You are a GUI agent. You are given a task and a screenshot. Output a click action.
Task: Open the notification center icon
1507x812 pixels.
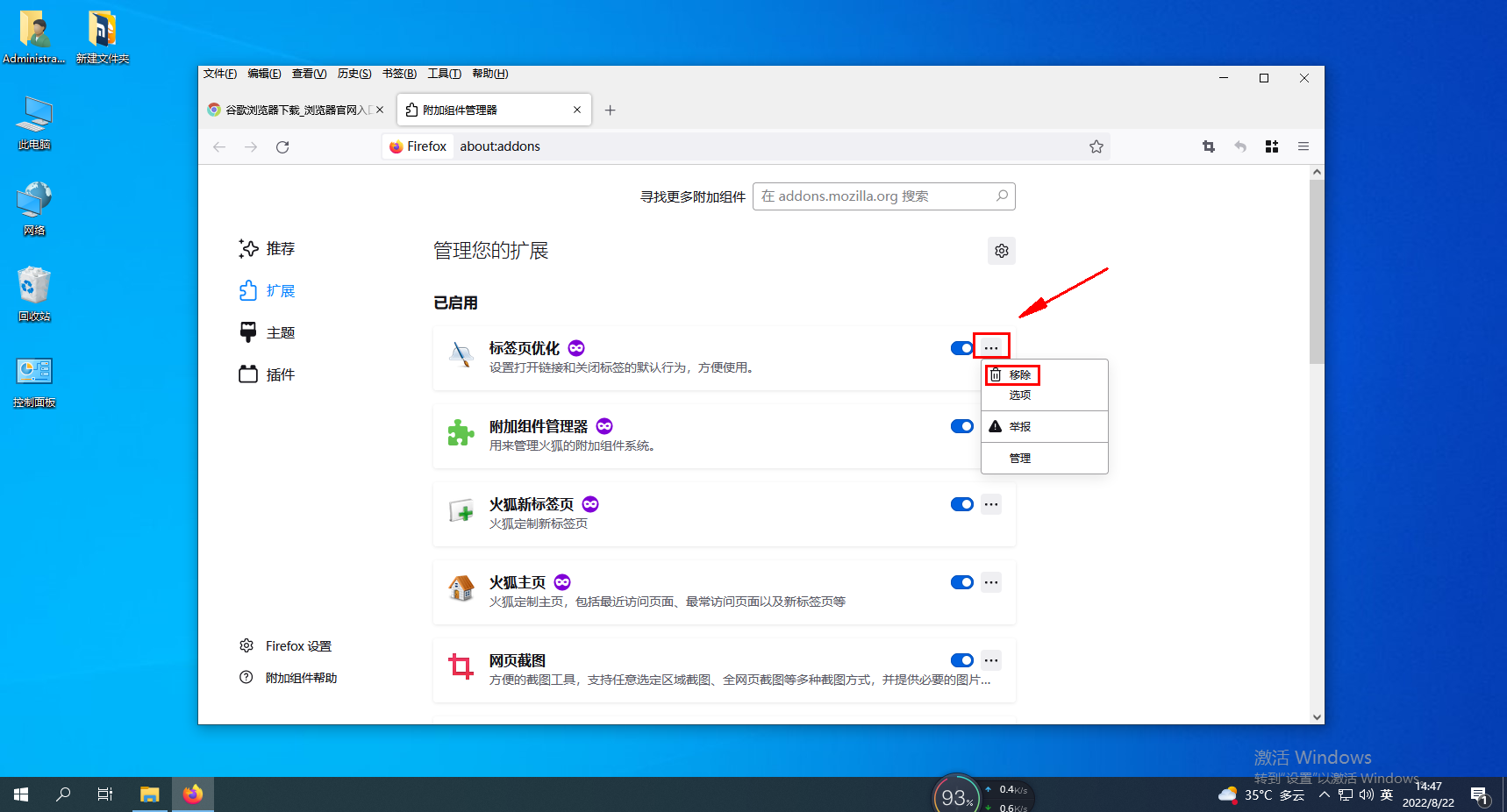1480,795
